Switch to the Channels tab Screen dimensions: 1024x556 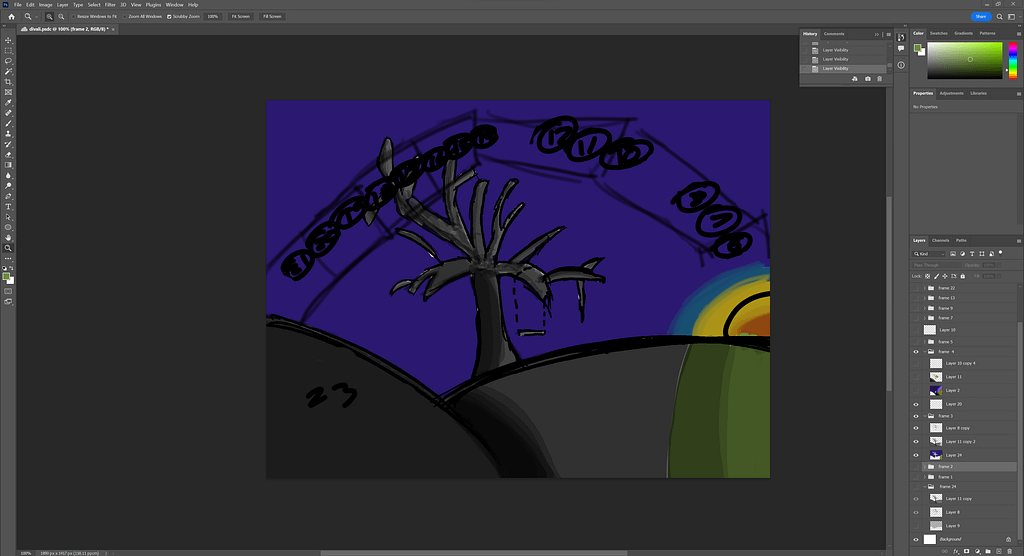(941, 240)
